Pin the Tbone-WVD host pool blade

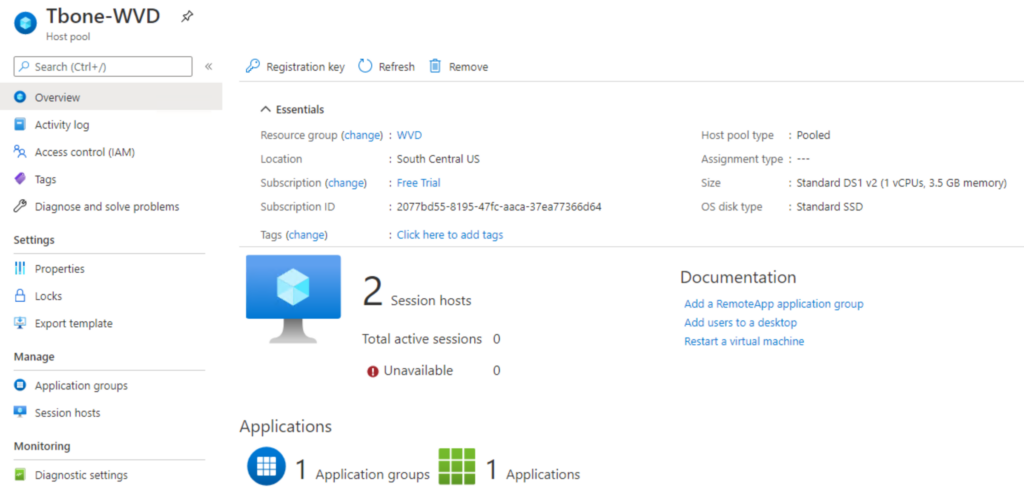point(187,18)
